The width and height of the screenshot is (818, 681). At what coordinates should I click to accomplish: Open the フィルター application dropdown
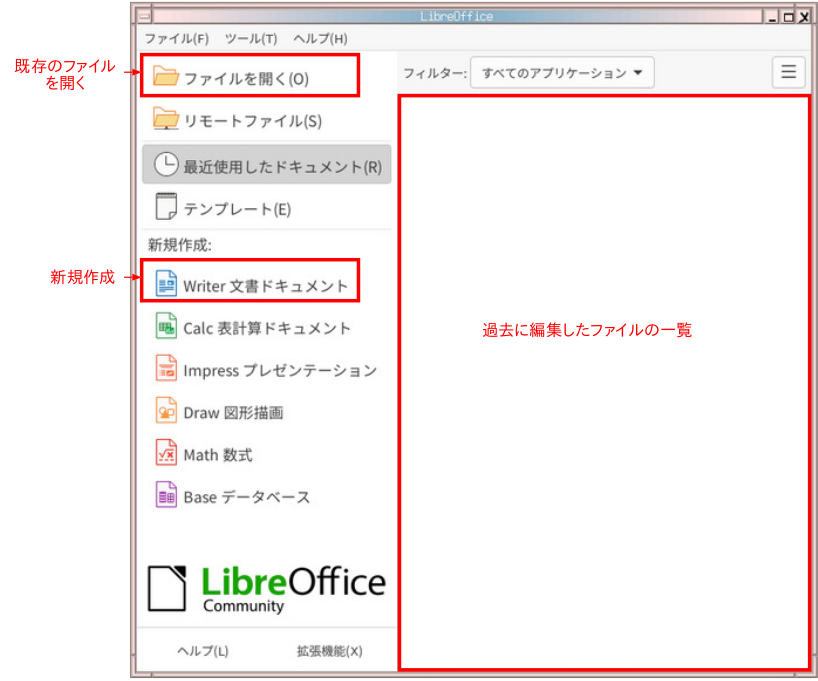click(562, 73)
